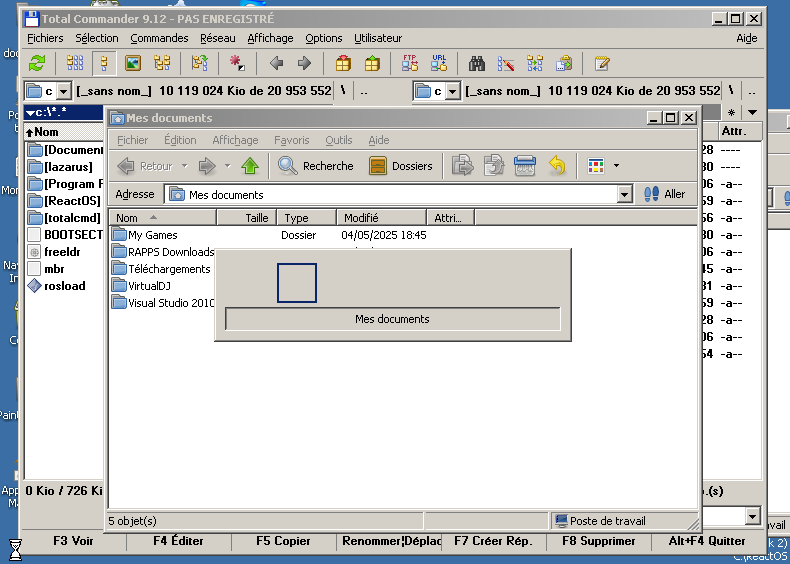790x564 pixels.
Task: Expand the Adresse bar dropdown
Action: (x=625, y=195)
